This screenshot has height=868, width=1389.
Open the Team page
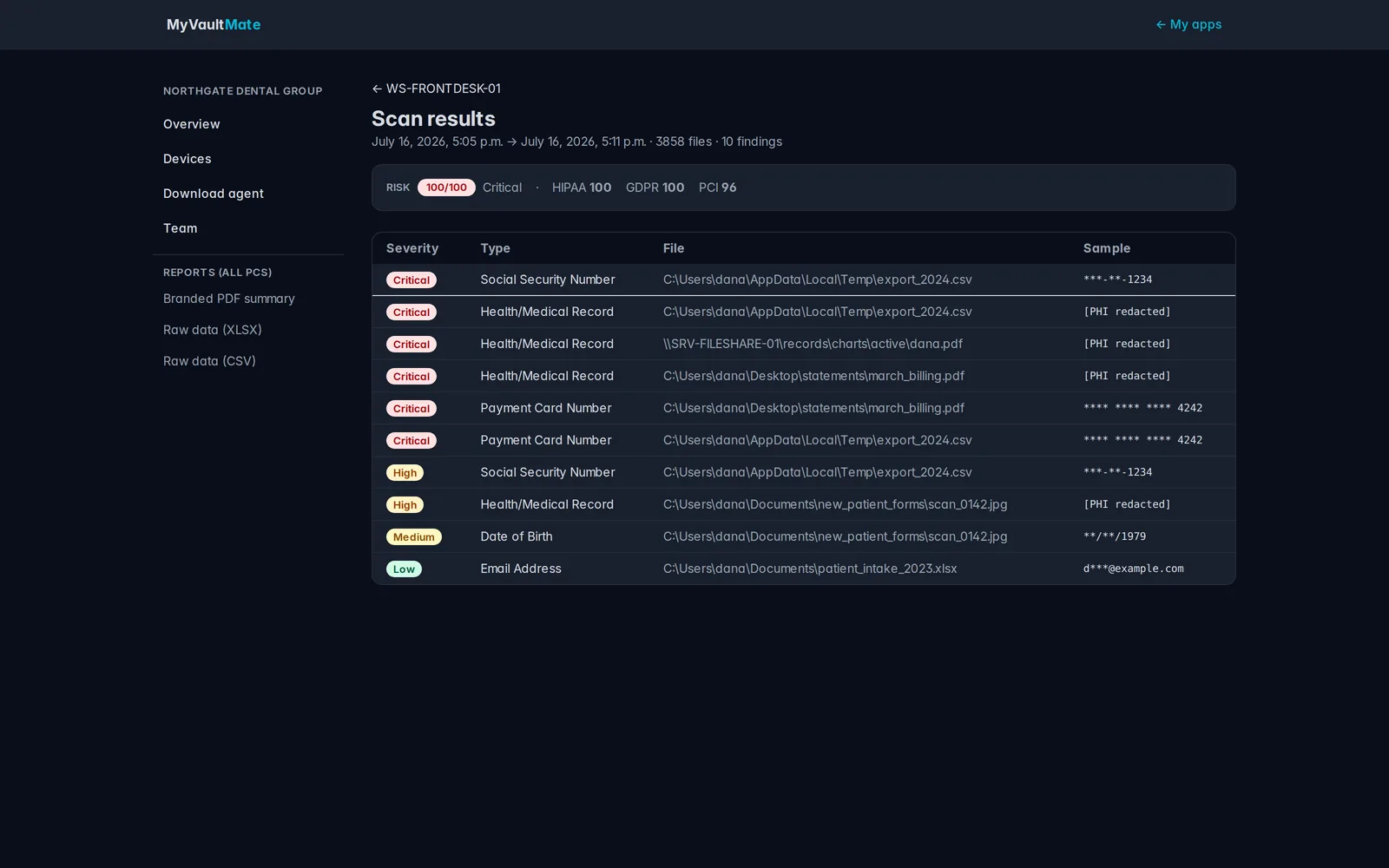tap(181, 228)
